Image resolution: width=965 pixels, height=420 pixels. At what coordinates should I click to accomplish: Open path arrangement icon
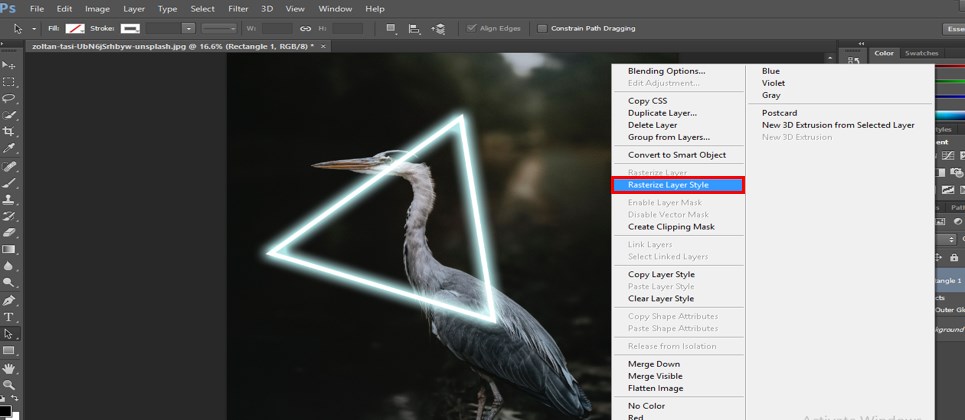[438, 28]
